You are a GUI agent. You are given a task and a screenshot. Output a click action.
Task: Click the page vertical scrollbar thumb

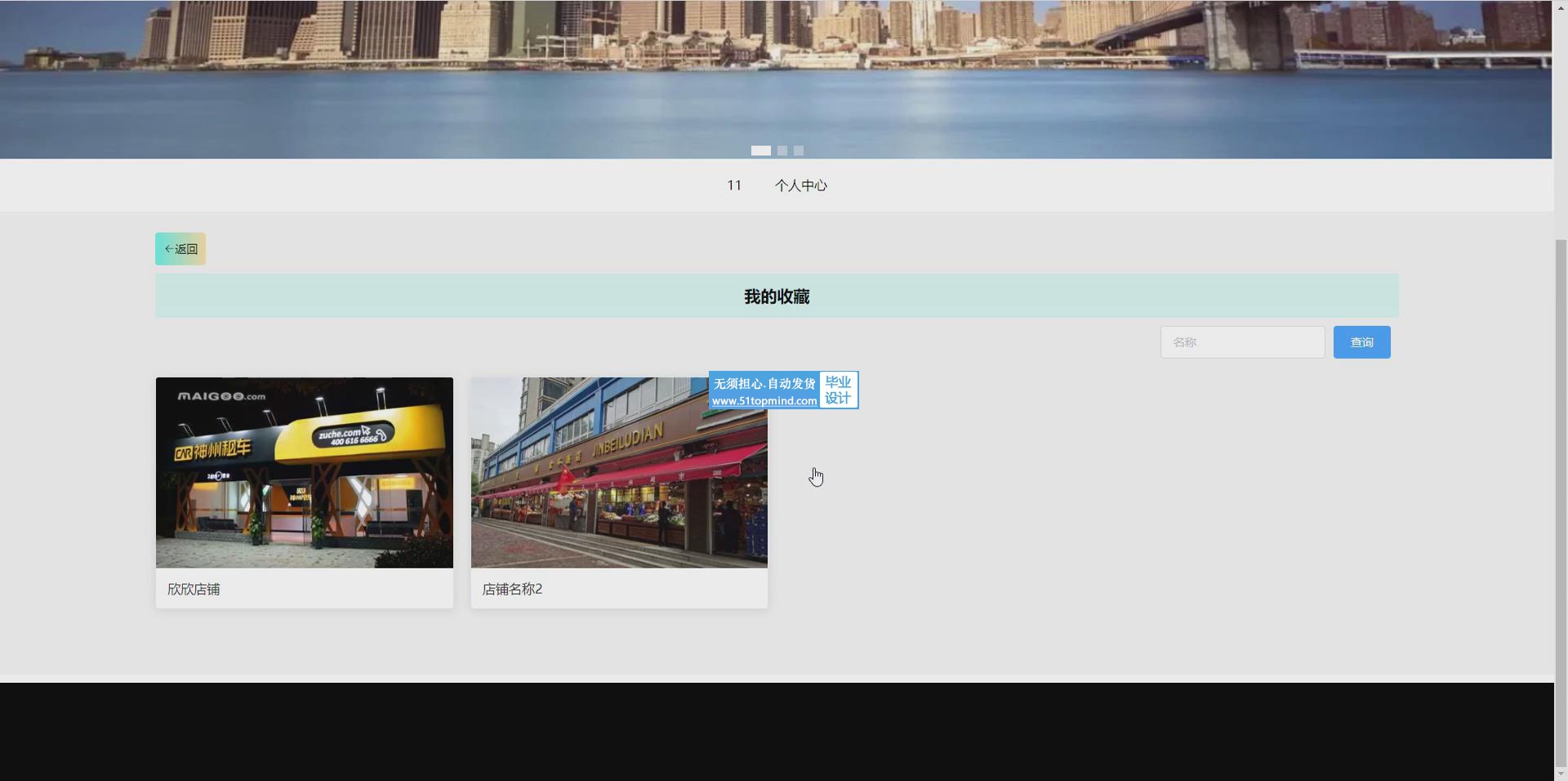pos(1561,502)
